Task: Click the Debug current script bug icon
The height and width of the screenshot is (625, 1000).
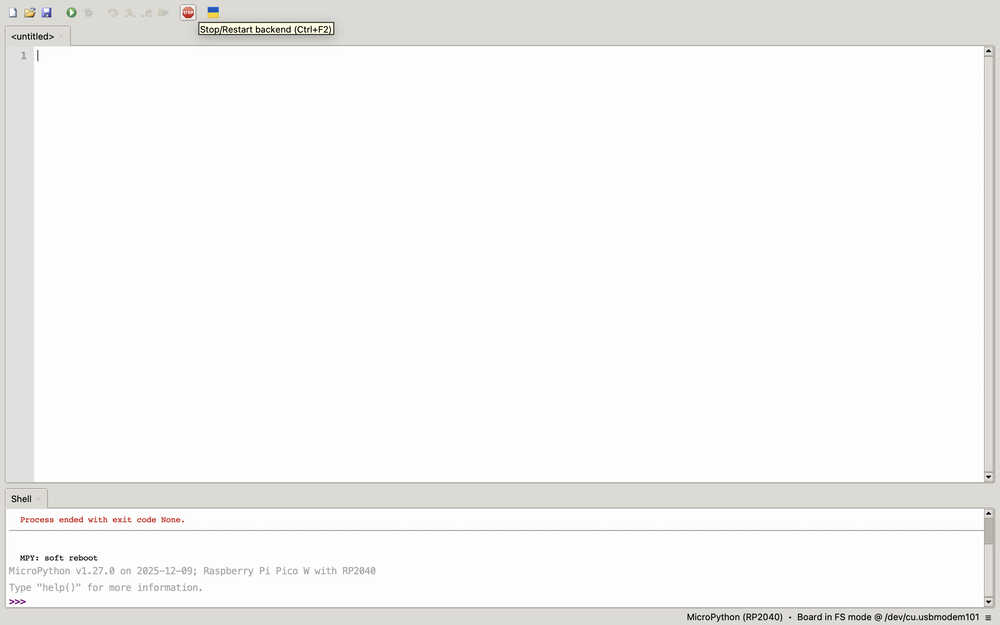Action: [88, 12]
